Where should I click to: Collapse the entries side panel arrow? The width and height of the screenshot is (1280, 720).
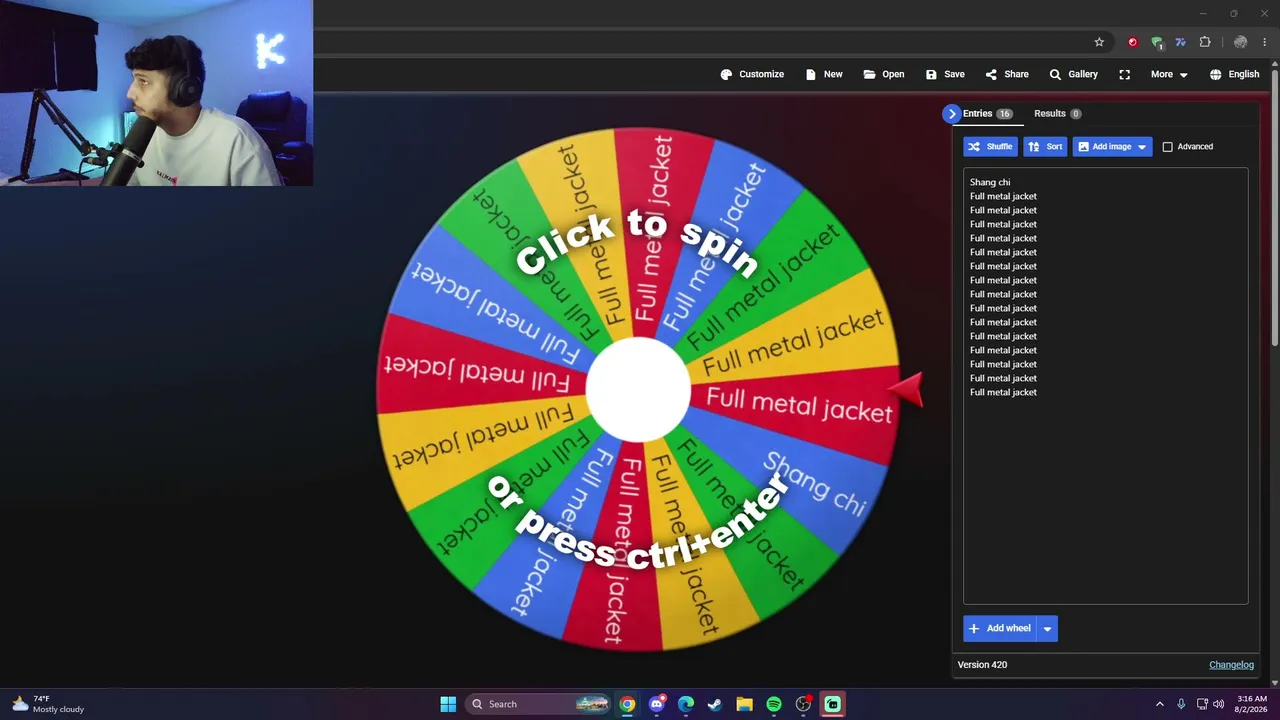click(x=951, y=114)
